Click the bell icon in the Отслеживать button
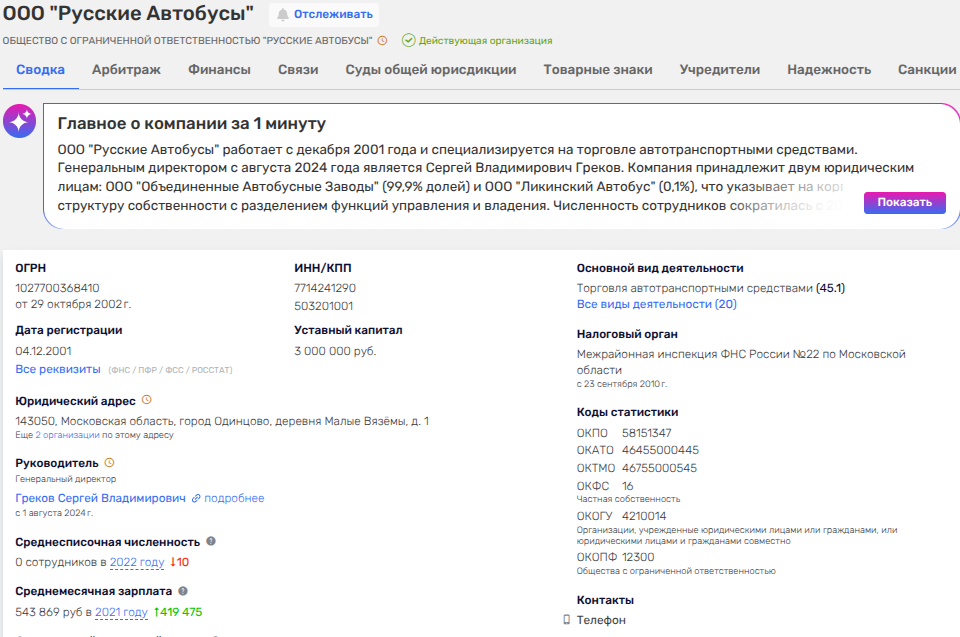The height and width of the screenshot is (637, 960). [x=283, y=15]
